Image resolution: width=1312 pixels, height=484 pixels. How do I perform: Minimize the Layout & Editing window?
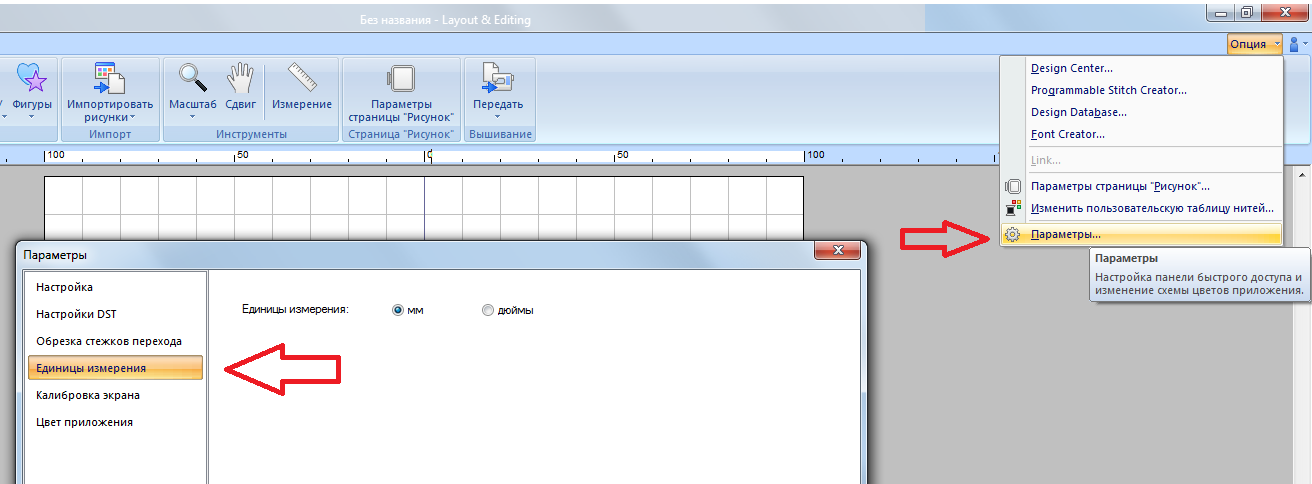coord(1219,13)
